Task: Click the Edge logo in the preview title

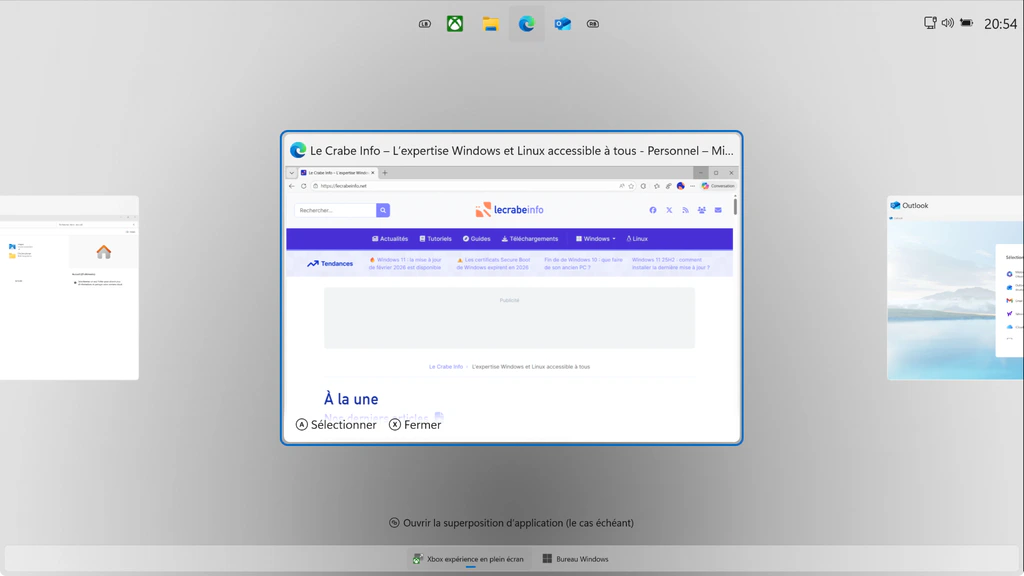Action: pos(298,150)
